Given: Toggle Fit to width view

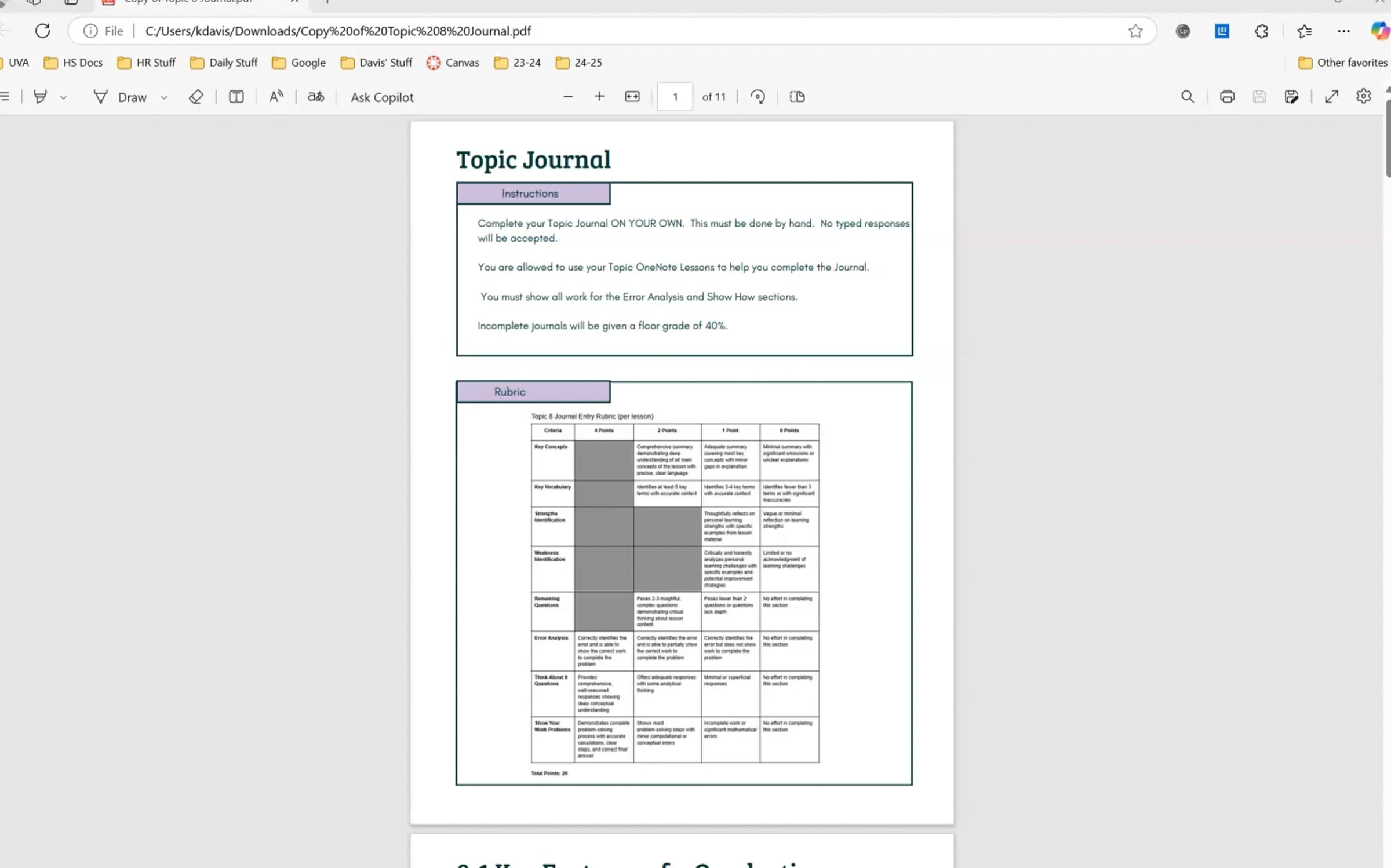Looking at the screenshot, I should [632, 97].
